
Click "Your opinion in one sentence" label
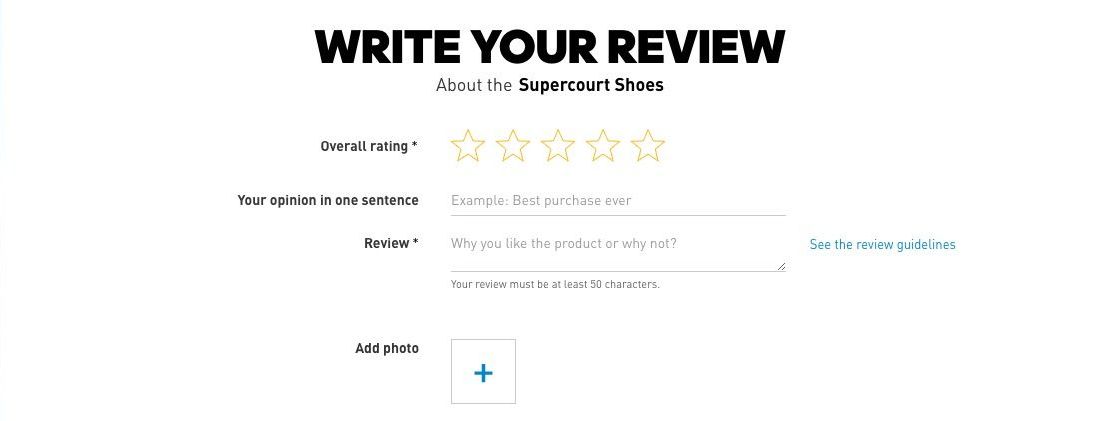click(328, 200)
